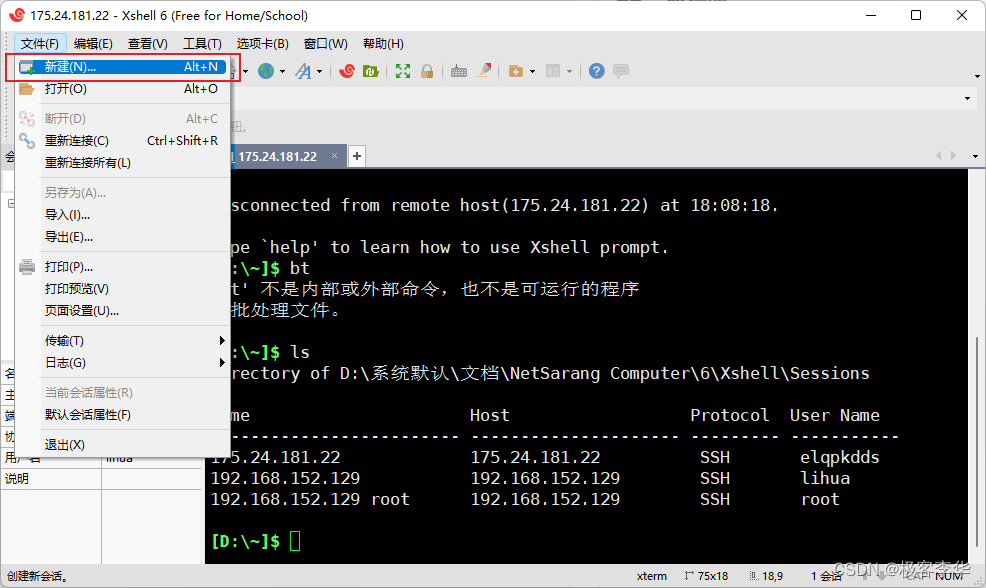The width and height of the screenshot is (986, 588).
Task: Open the 工具(T) menu
Action: [202, 43]
